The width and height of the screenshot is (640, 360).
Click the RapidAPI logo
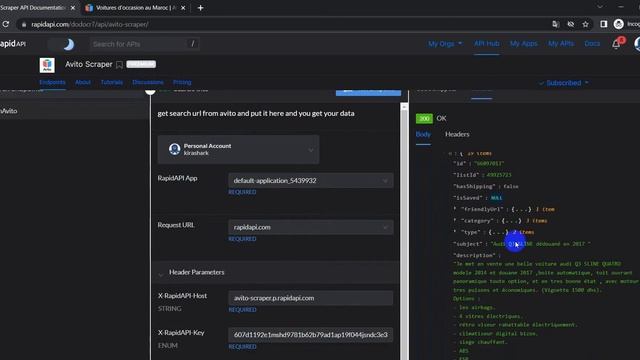coord(13,44)
